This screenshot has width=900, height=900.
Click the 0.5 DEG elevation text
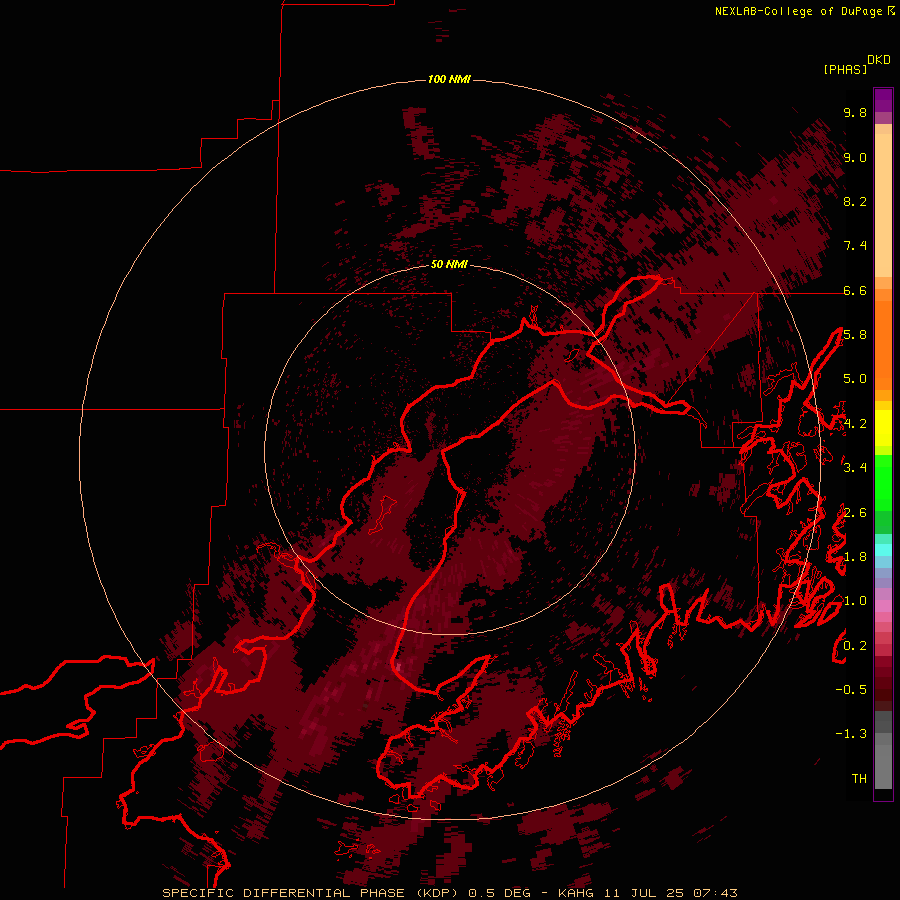pos(499,893)
